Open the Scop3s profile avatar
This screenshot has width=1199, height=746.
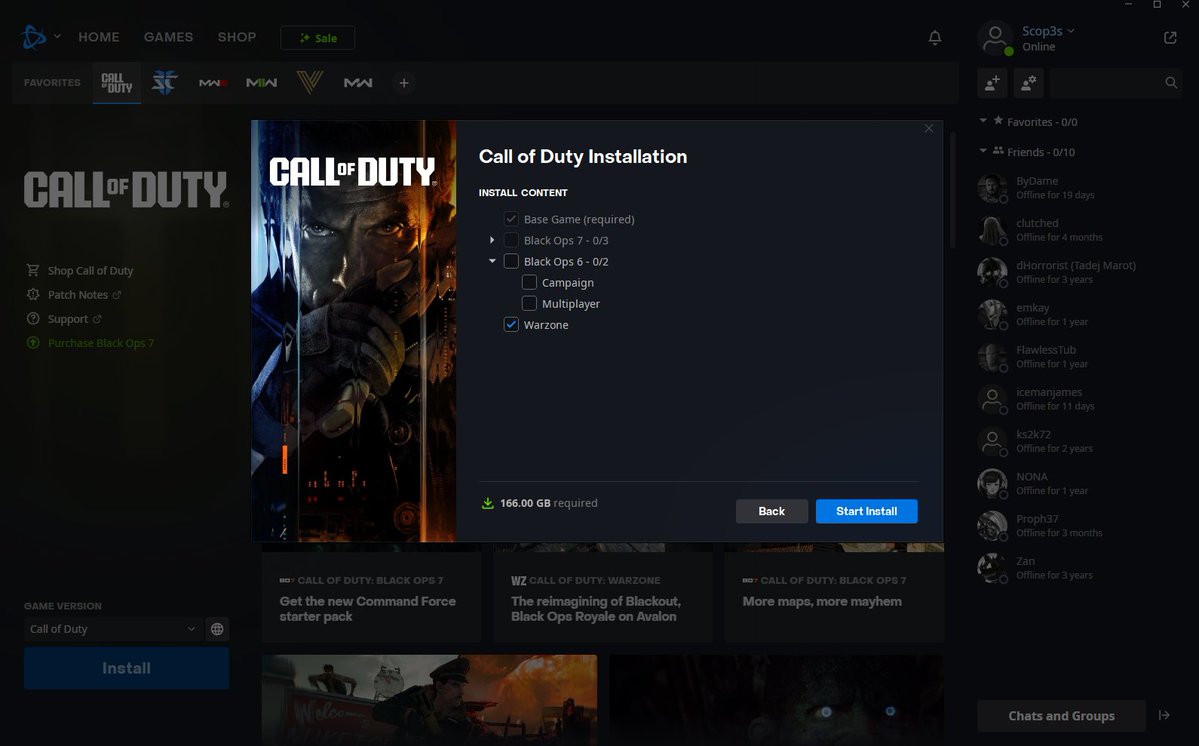click(x=995, y=37)
